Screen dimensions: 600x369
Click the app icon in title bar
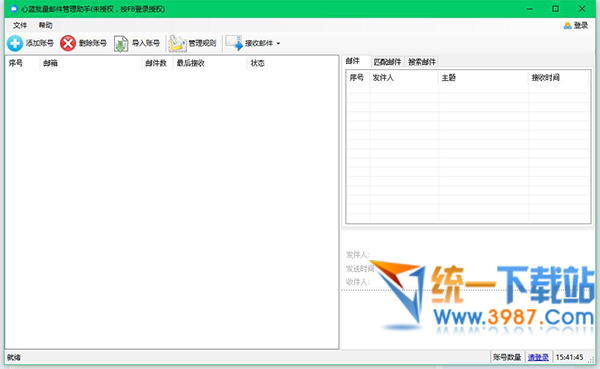tap(14, 8)
